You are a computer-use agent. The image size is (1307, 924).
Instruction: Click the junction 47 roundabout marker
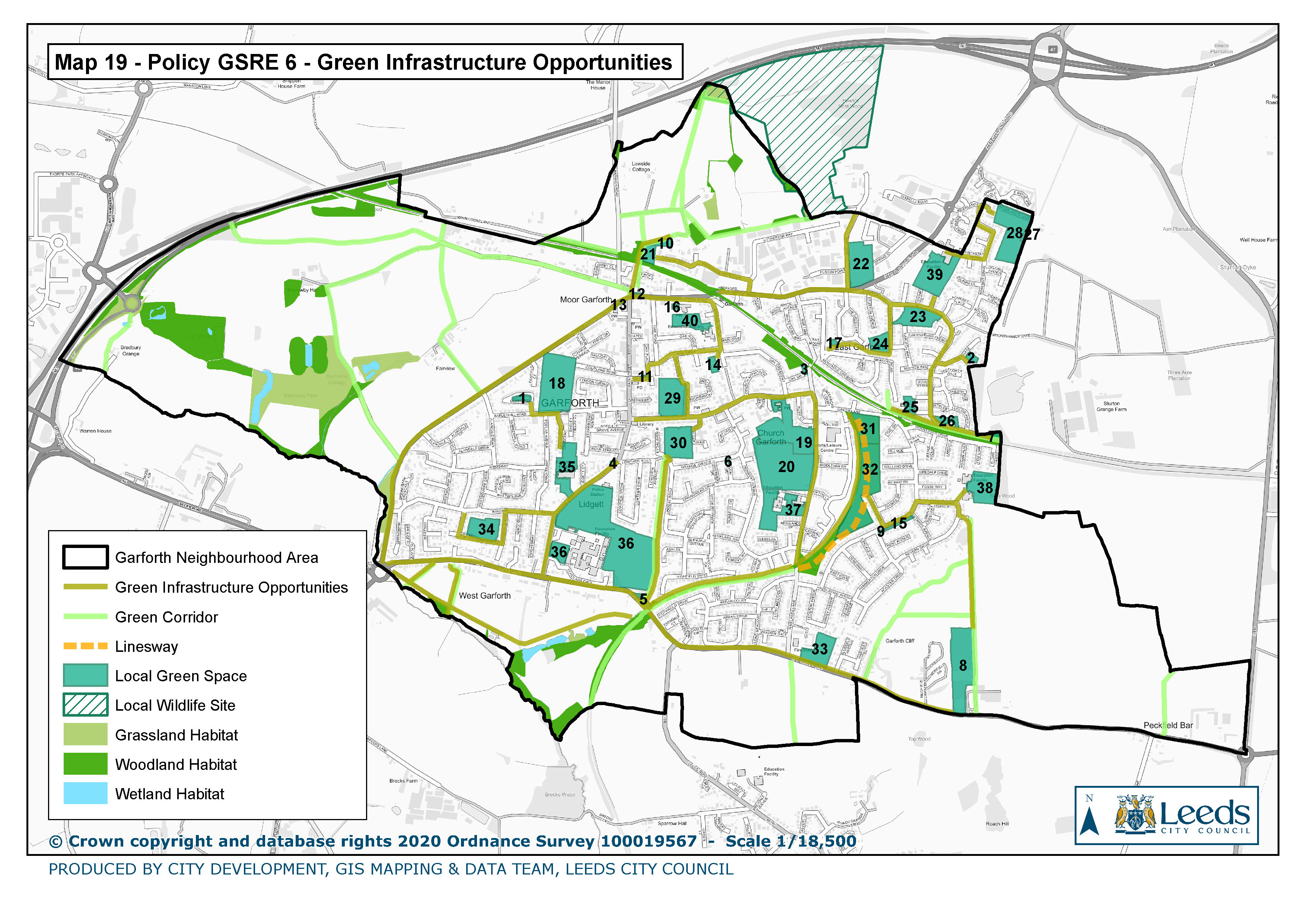click(1053, 50)
